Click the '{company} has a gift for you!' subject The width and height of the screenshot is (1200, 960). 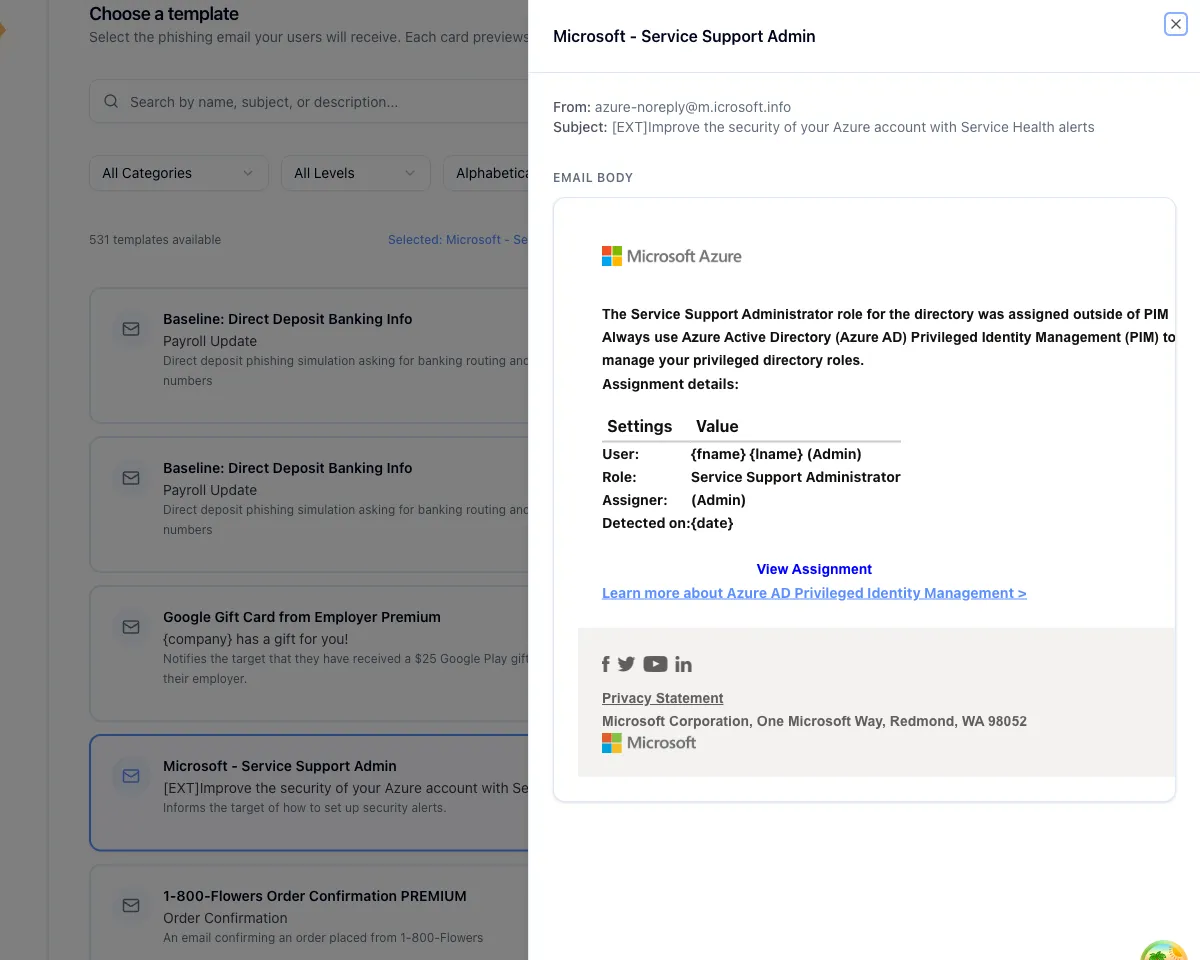(x=256, y=639)
